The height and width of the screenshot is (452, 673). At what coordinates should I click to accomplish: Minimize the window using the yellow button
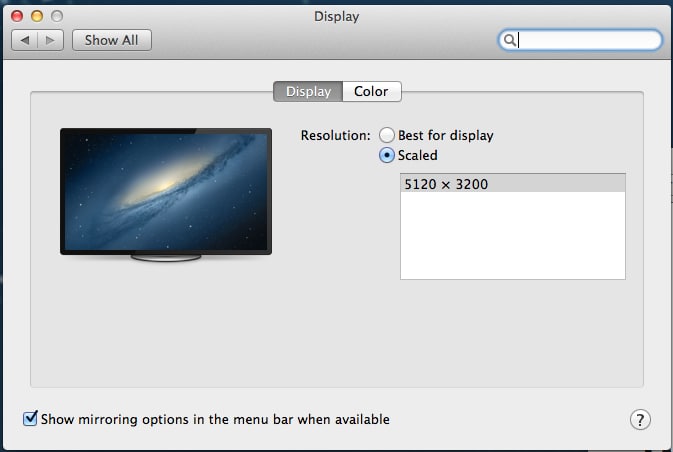click(x=37, y=16)
